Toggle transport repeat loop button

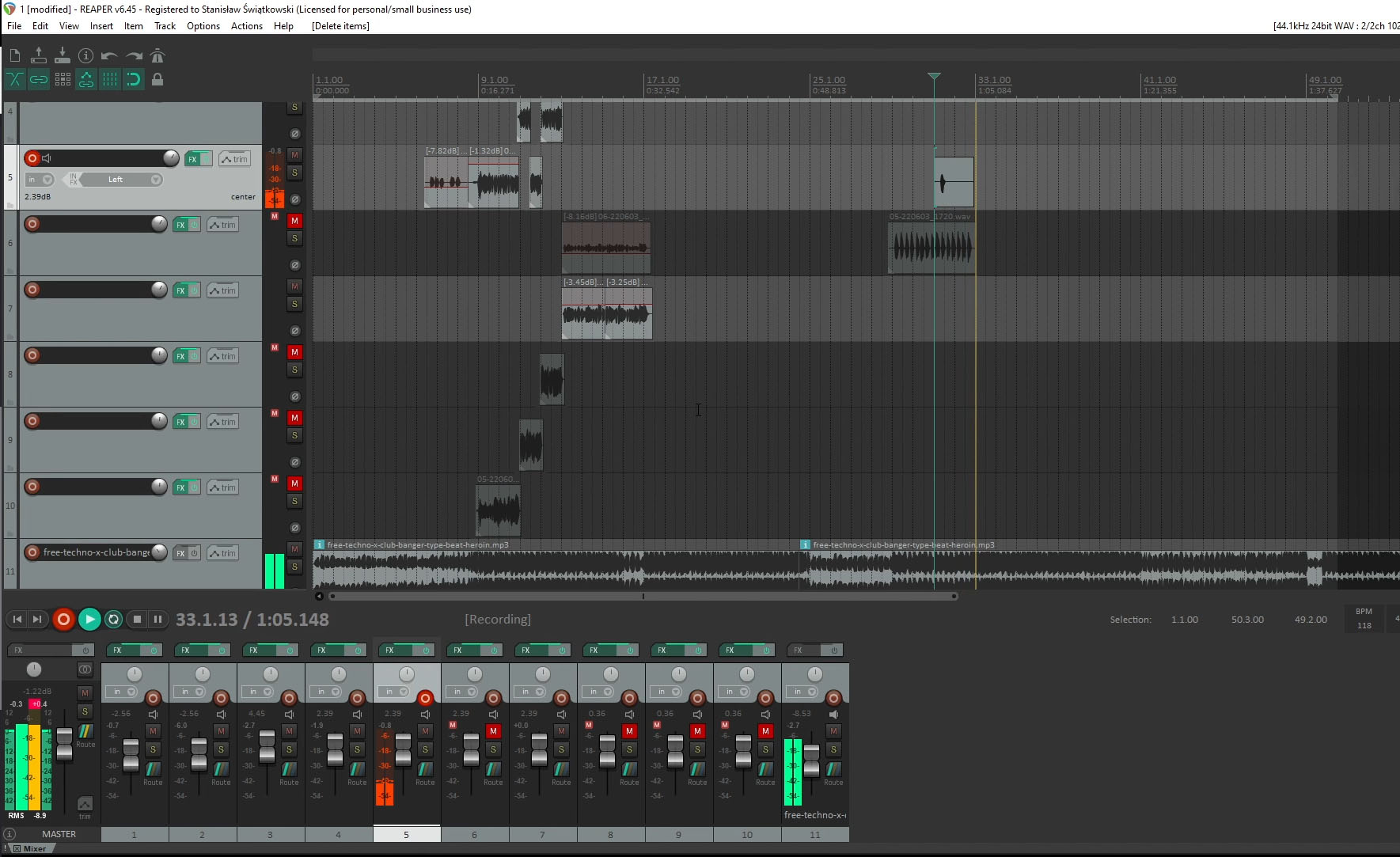click(x=113, y=620)
